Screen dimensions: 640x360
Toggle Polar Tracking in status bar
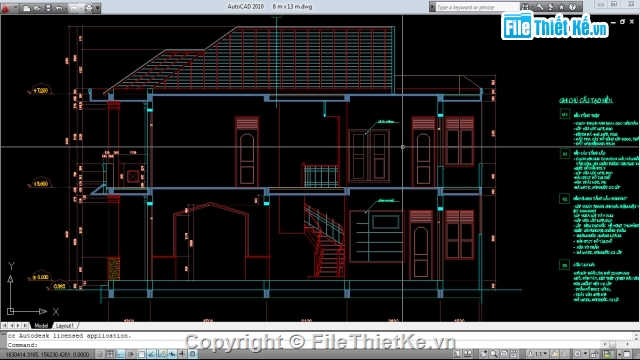pyautogui.click(x=131, y=355)
